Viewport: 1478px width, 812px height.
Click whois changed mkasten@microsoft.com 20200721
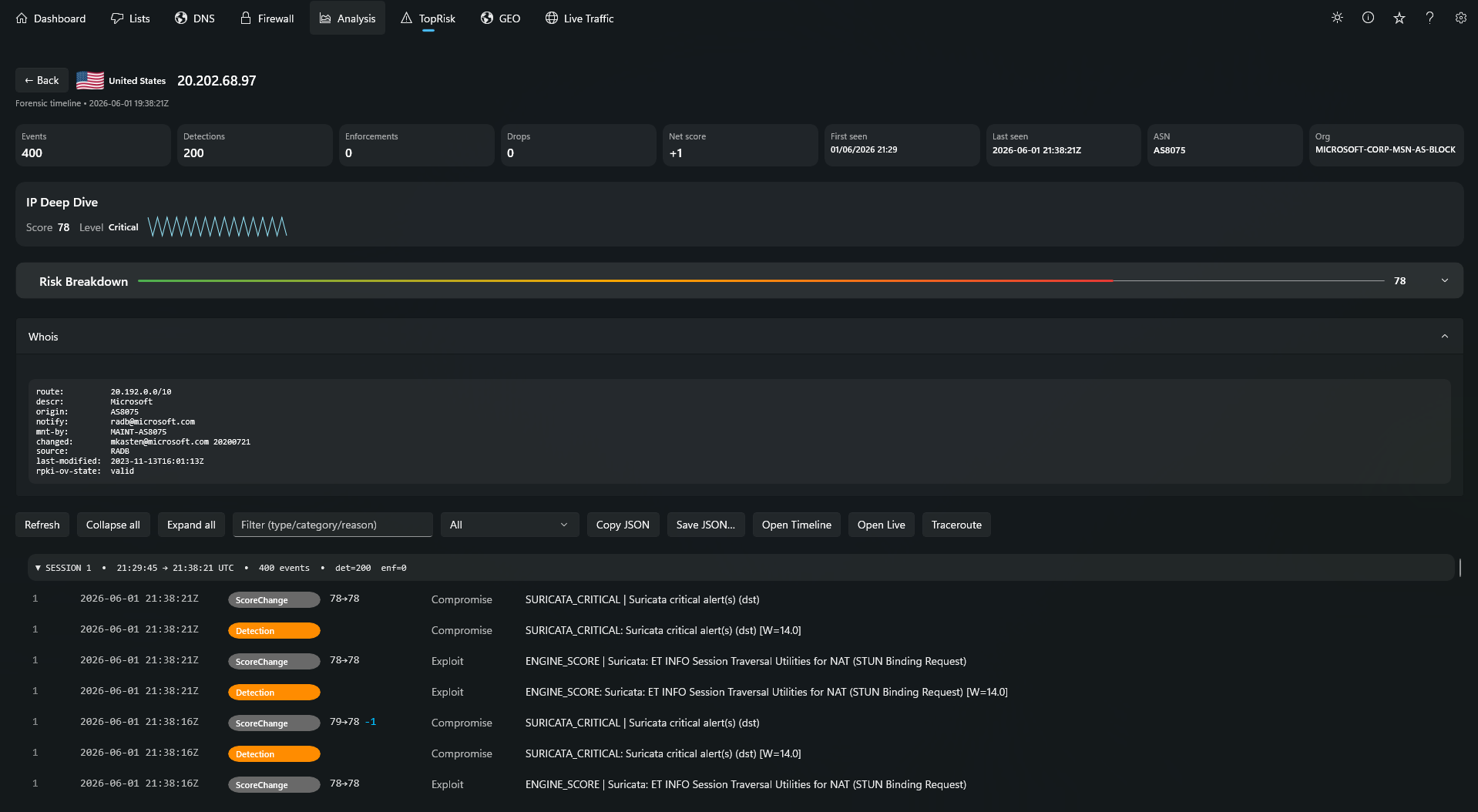pyautogui.click(x=180, y=441)
